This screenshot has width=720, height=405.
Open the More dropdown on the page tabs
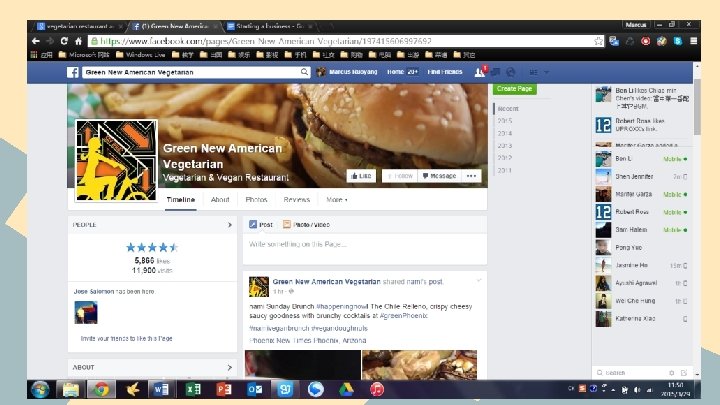(x=337, y=200)
